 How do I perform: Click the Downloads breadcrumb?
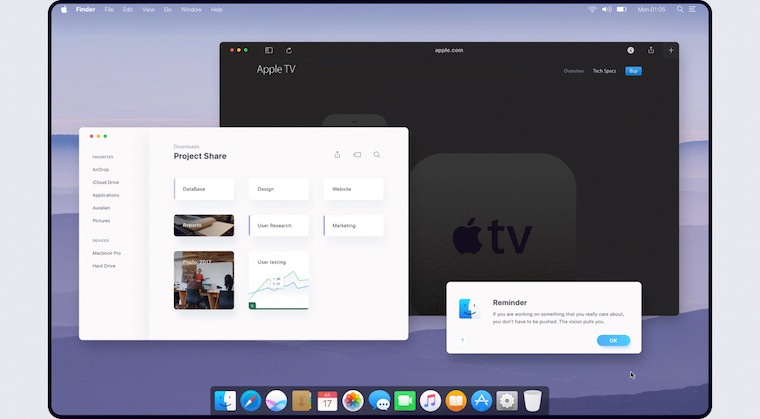point(187,146)
